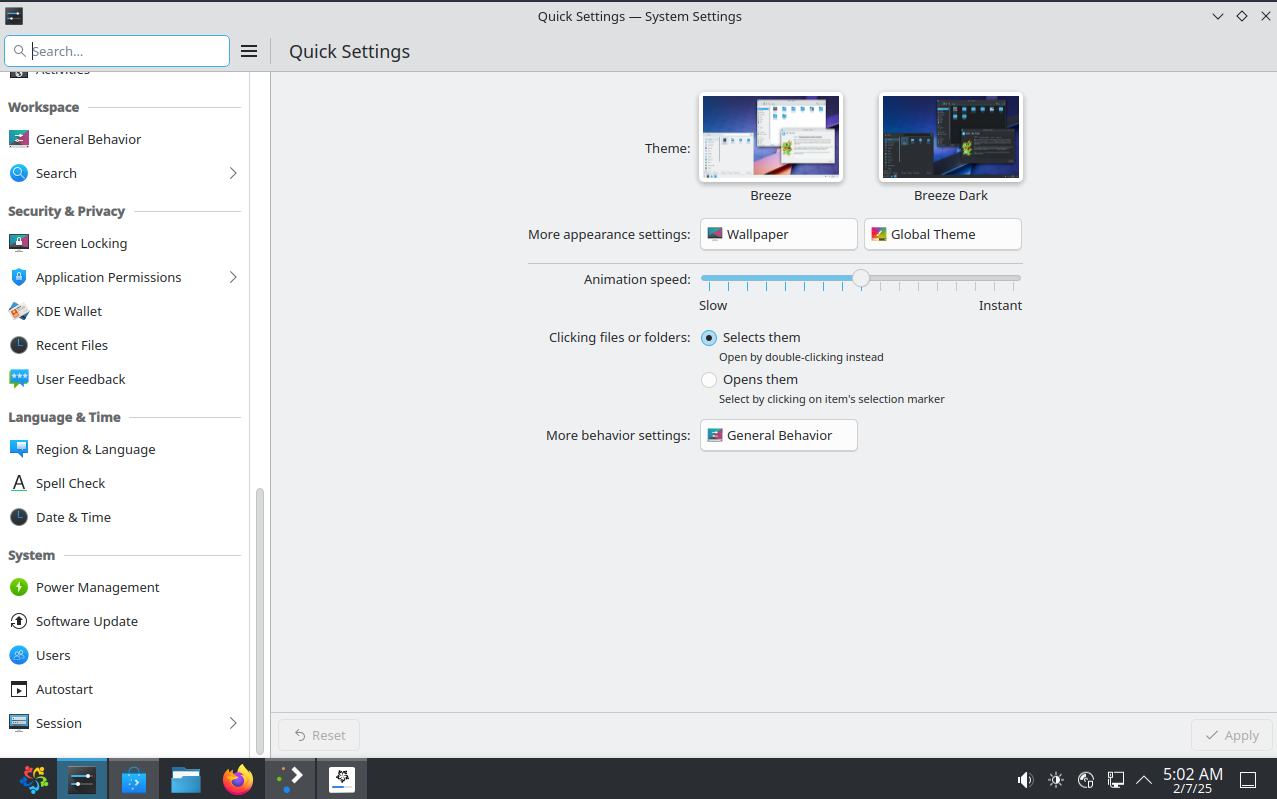Select 'Opens them' radio option
The width and height of the screenshot is (1277, 799).
pyautogui.click(x=709, y=380)
